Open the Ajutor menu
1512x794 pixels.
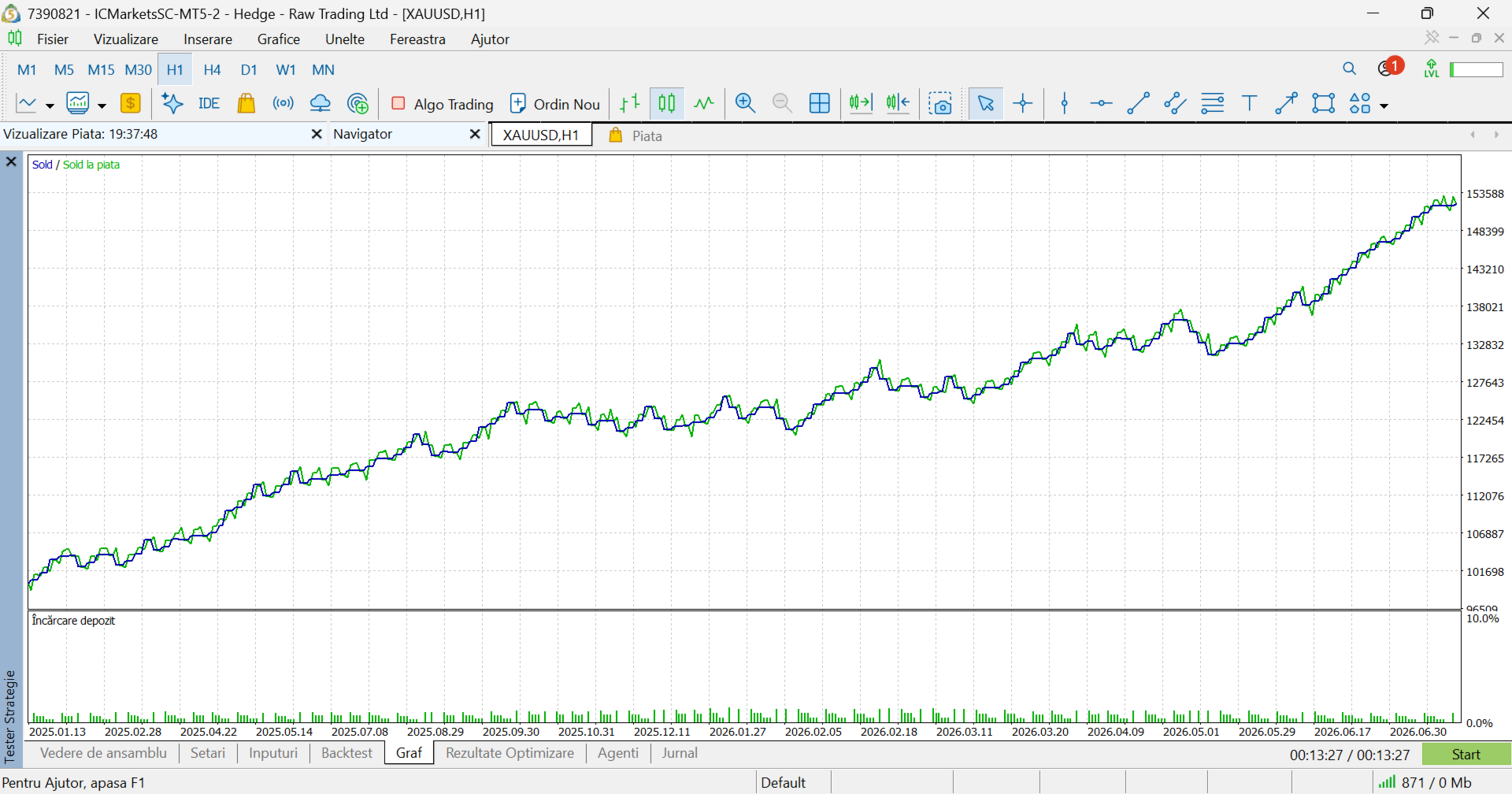[x=490, y=39]
